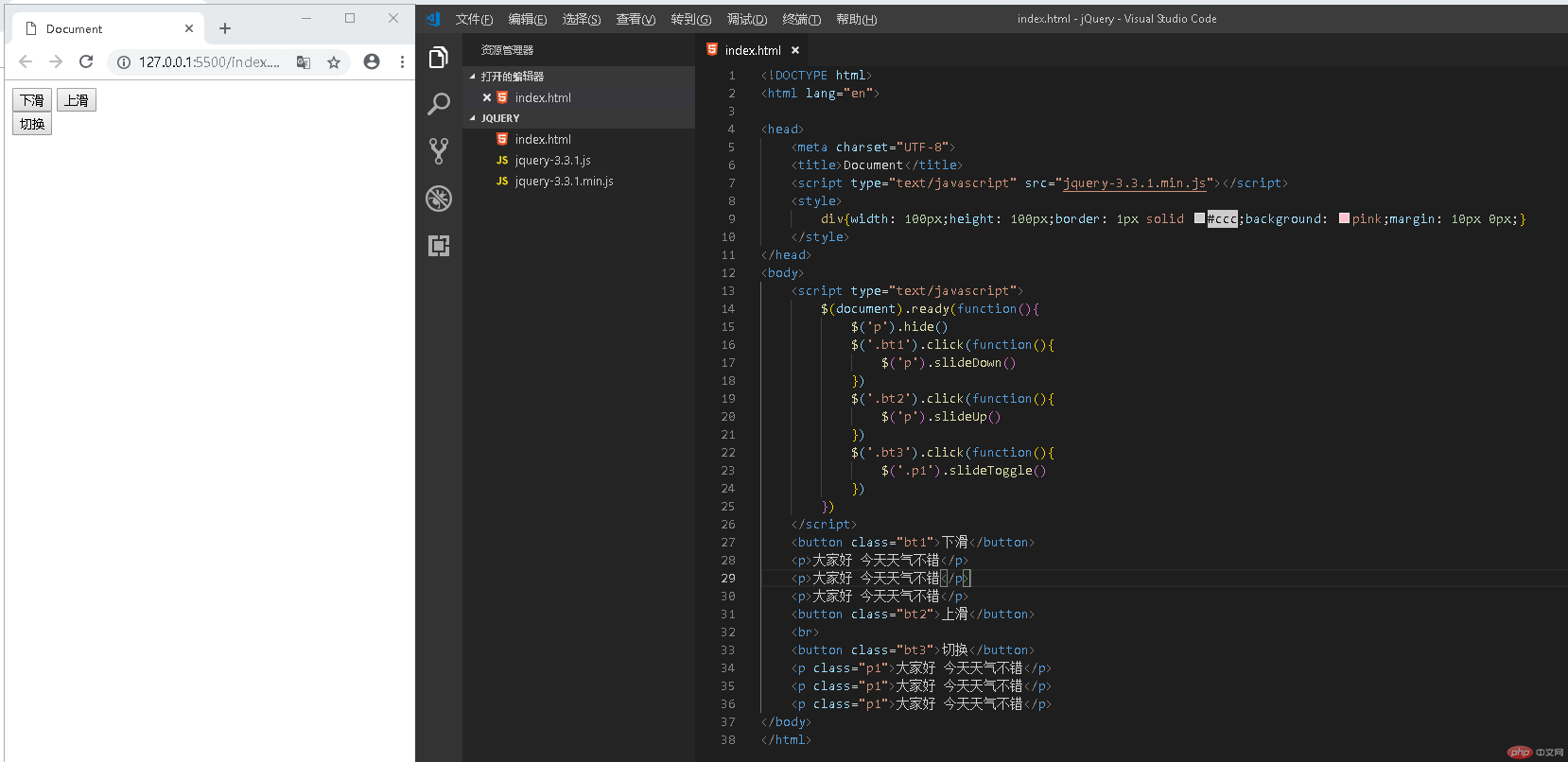Go forward in Chrome browser
Viewport: 1568px width, 762px height.
[56, 61]
